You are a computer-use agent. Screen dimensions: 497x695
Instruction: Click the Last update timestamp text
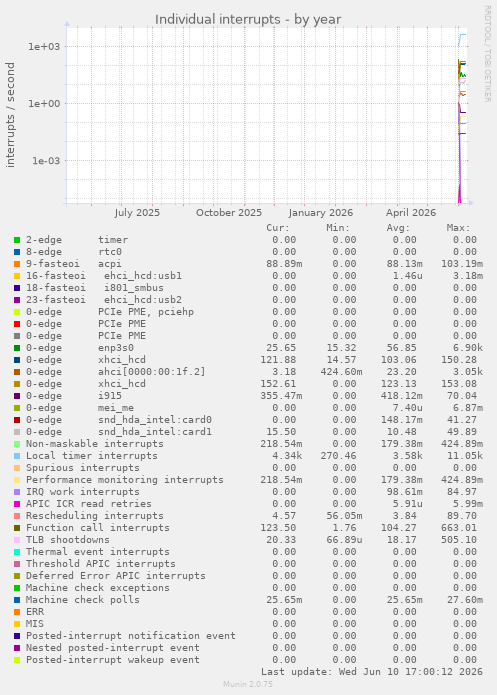(372, 672)
